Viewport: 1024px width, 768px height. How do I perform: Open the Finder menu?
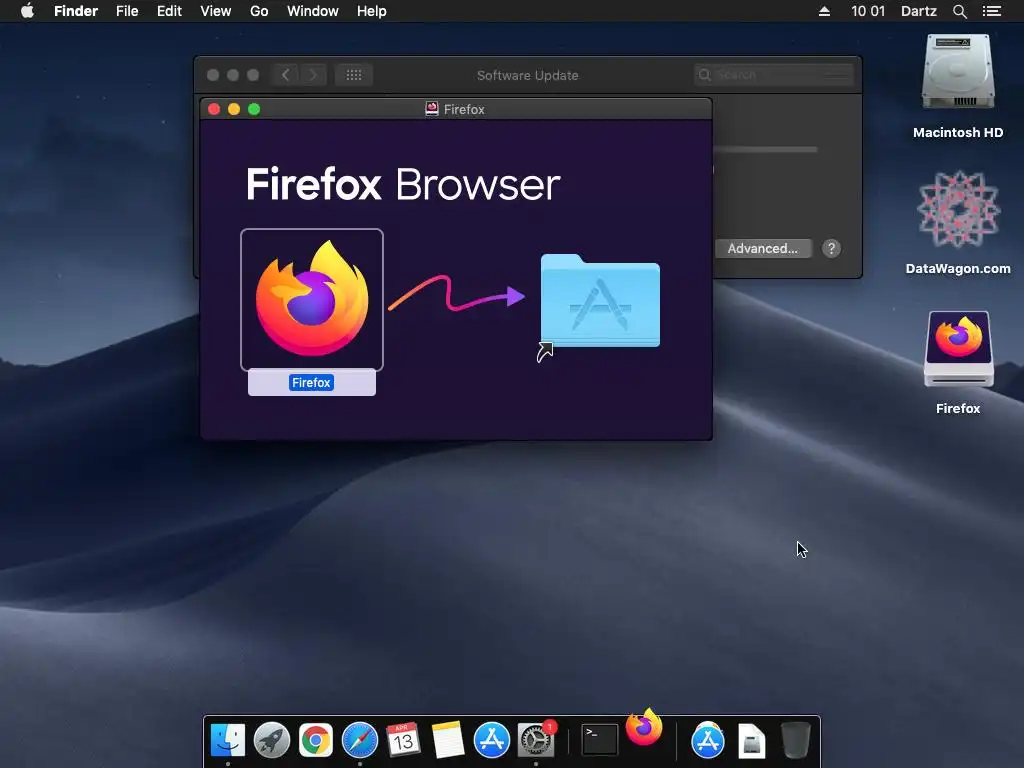(x=76, y=11)
